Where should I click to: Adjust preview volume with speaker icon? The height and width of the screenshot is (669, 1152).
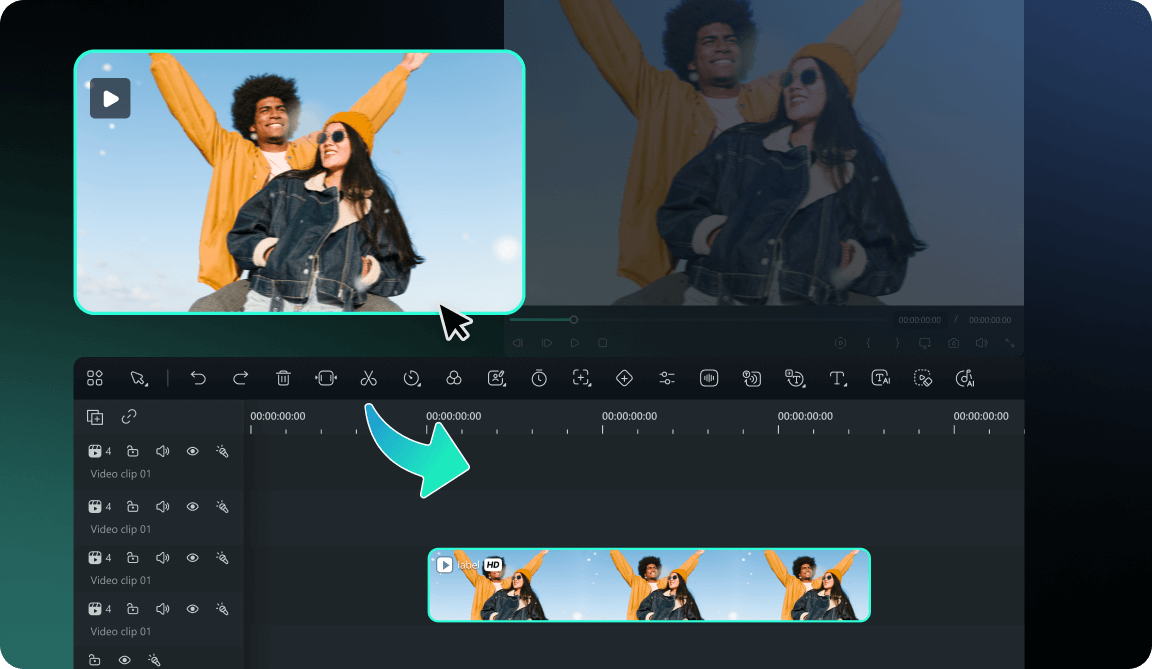(x=982, y=343)
